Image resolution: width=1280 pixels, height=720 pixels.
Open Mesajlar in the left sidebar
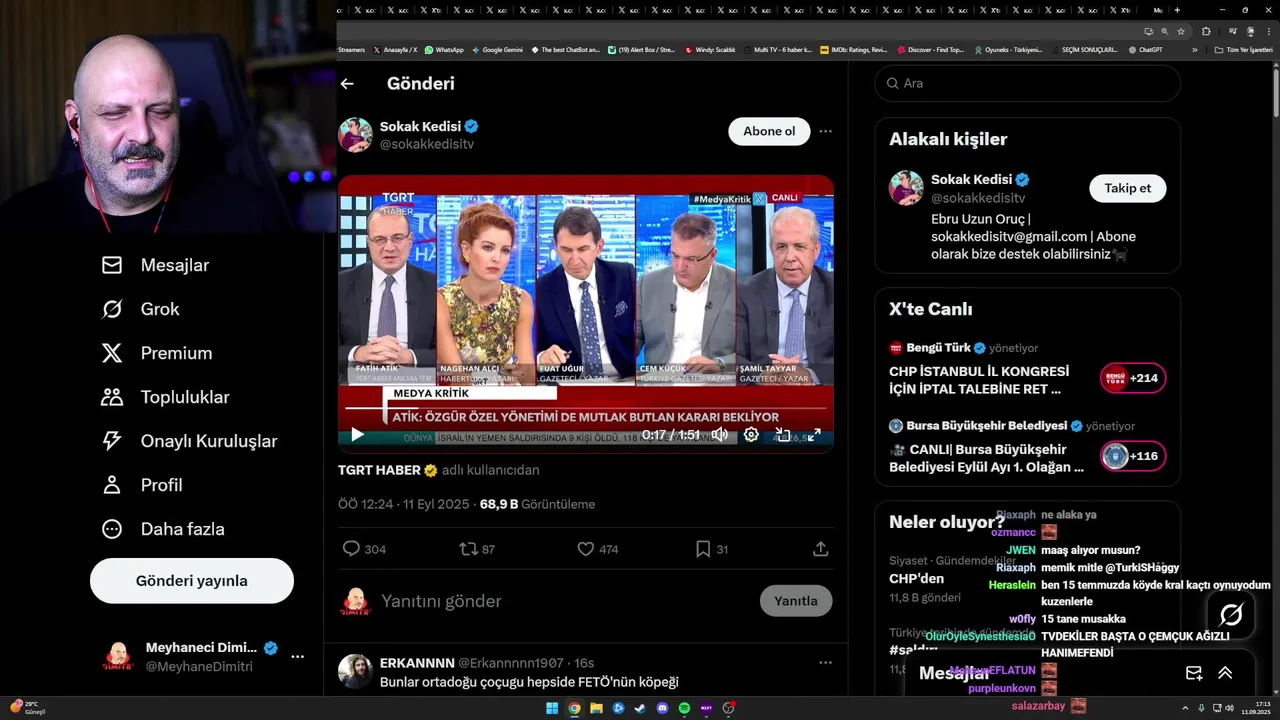pyautogui.click(x=156, y=265)
